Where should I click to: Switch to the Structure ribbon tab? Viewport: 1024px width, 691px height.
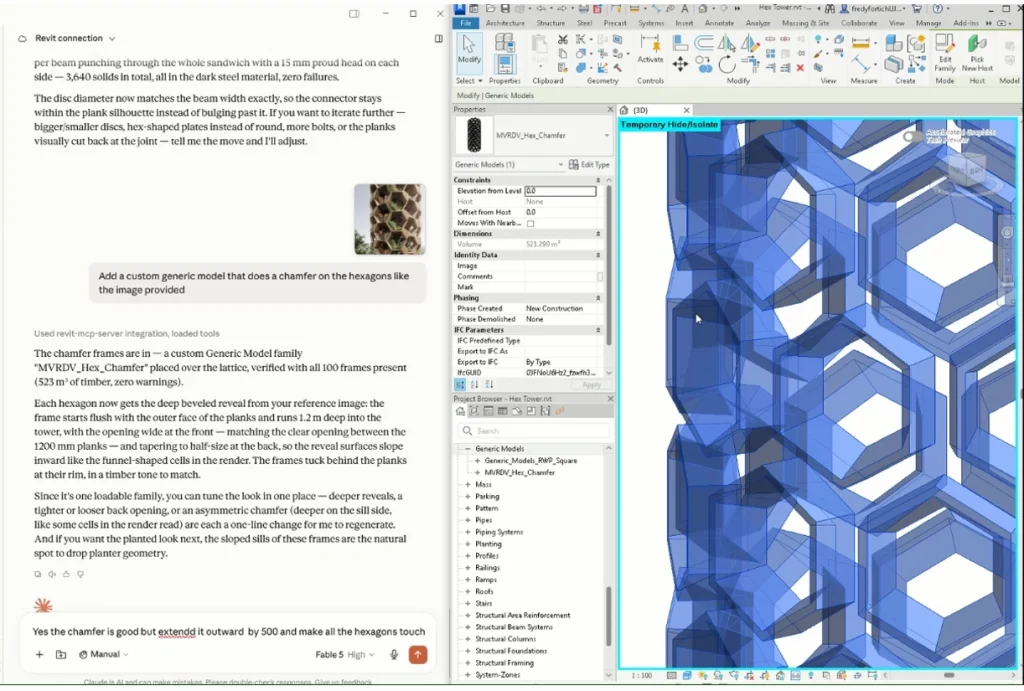coord(551,23)
